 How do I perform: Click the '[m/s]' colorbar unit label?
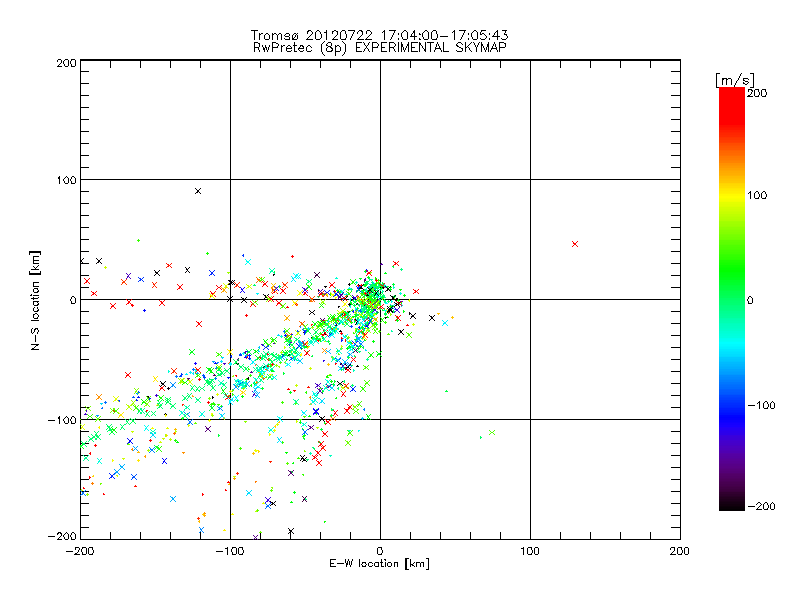click(x=735, y=80)
